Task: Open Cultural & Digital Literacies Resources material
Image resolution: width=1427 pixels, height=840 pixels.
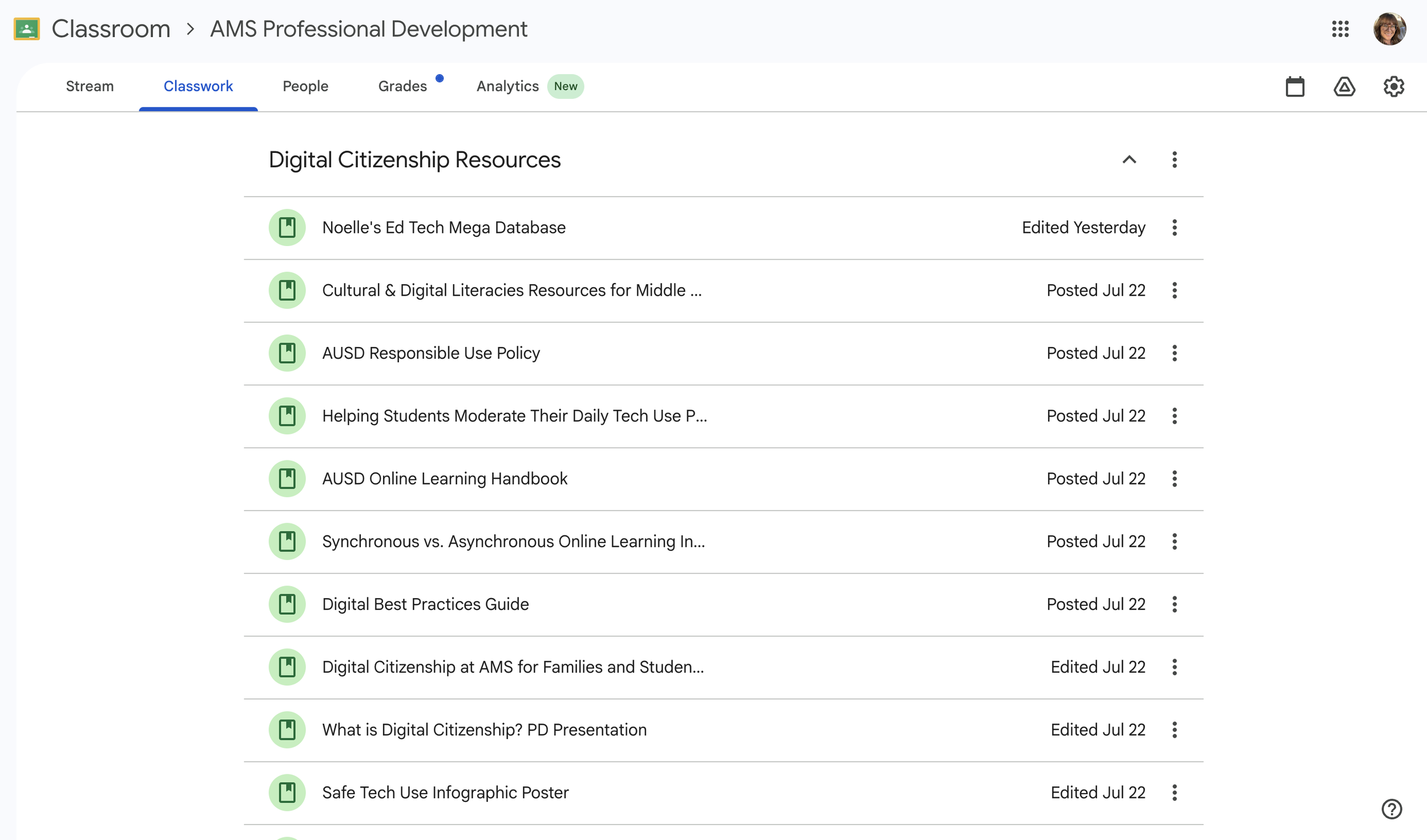Action: pos(512,290)
